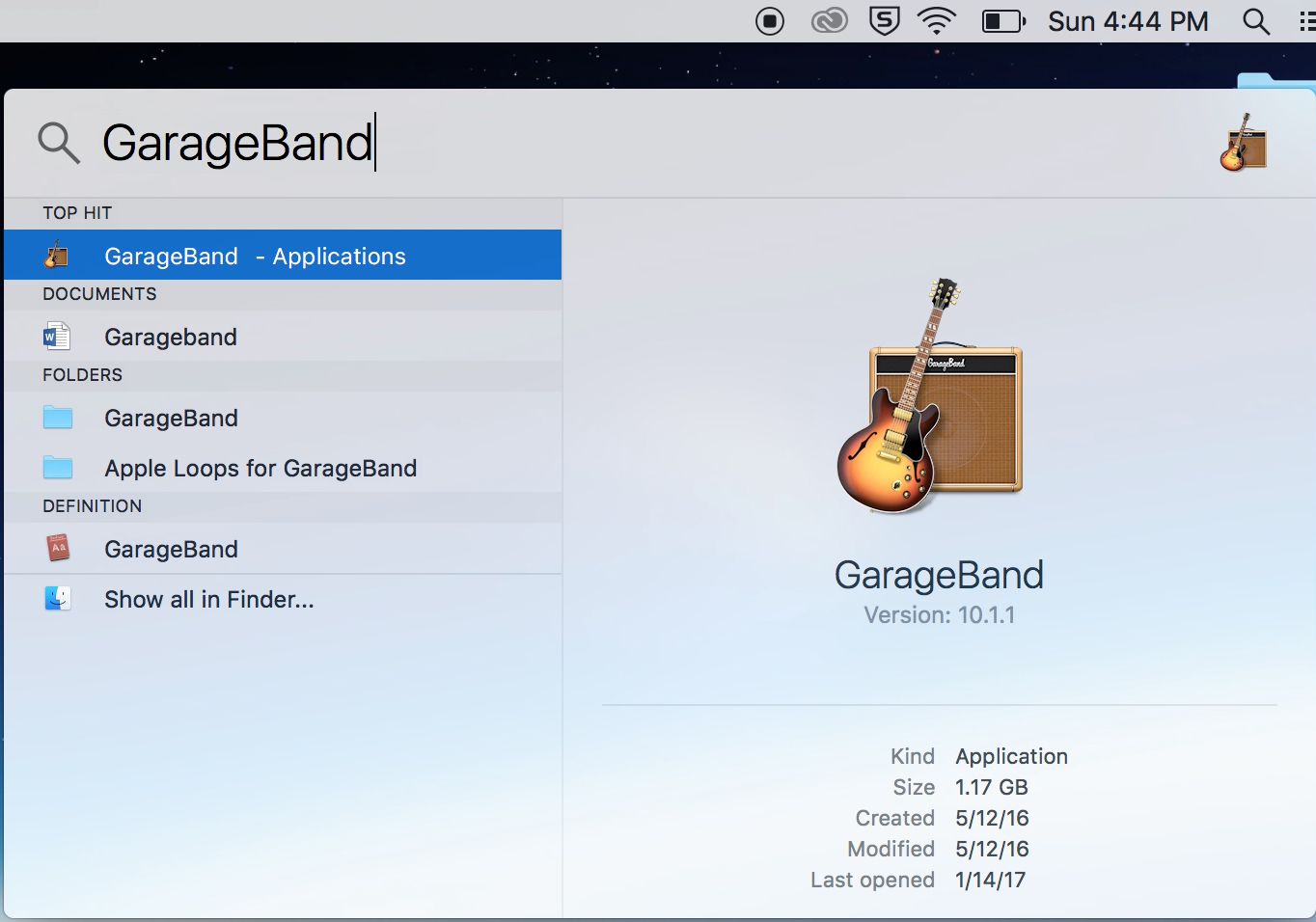Click the large GarageBand preview icon
This screenshot has width=1316, height=922.
[x=929, y=395]
